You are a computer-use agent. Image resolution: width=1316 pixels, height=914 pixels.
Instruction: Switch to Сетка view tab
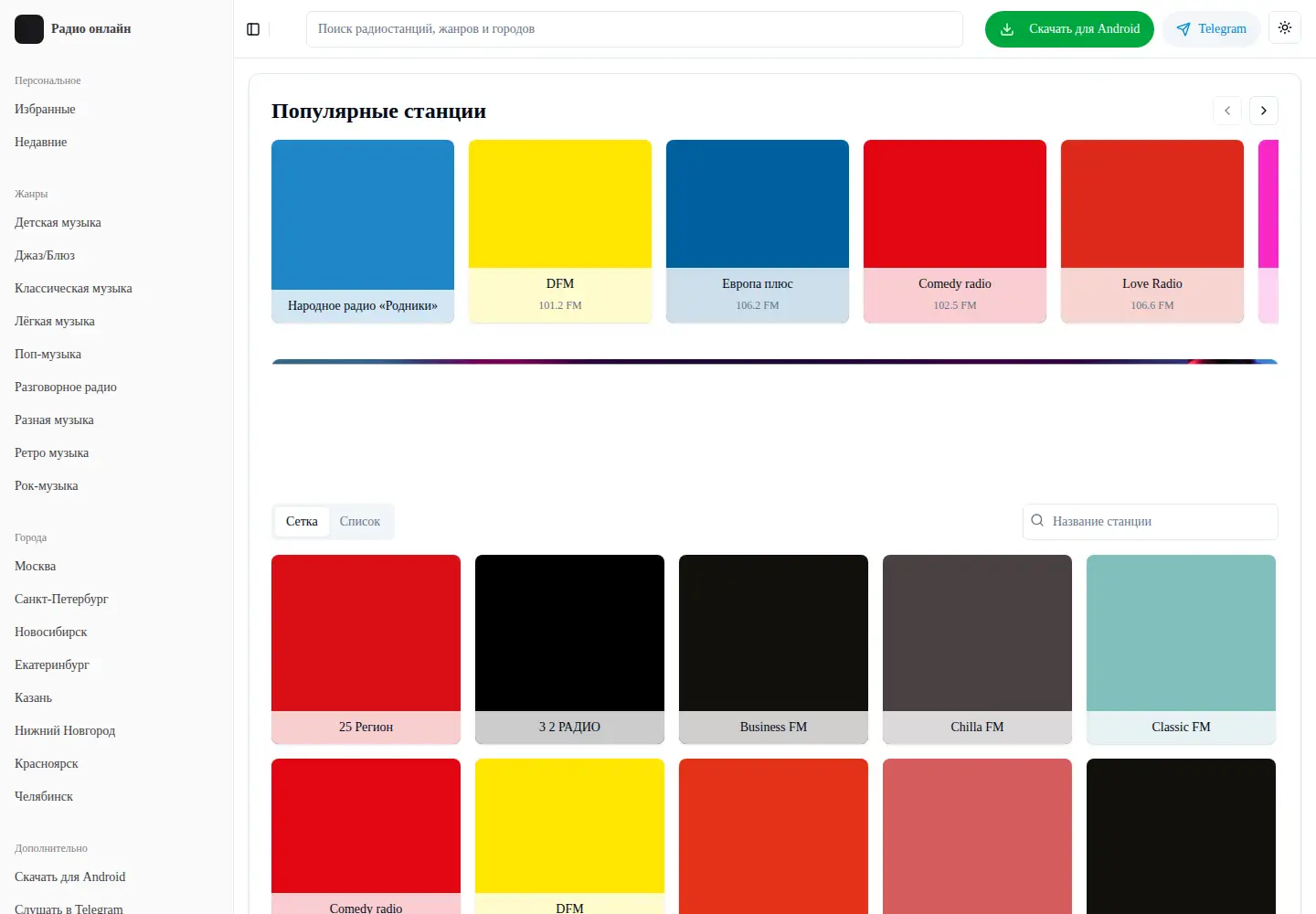pyautogui.click(x=302, y=521)
